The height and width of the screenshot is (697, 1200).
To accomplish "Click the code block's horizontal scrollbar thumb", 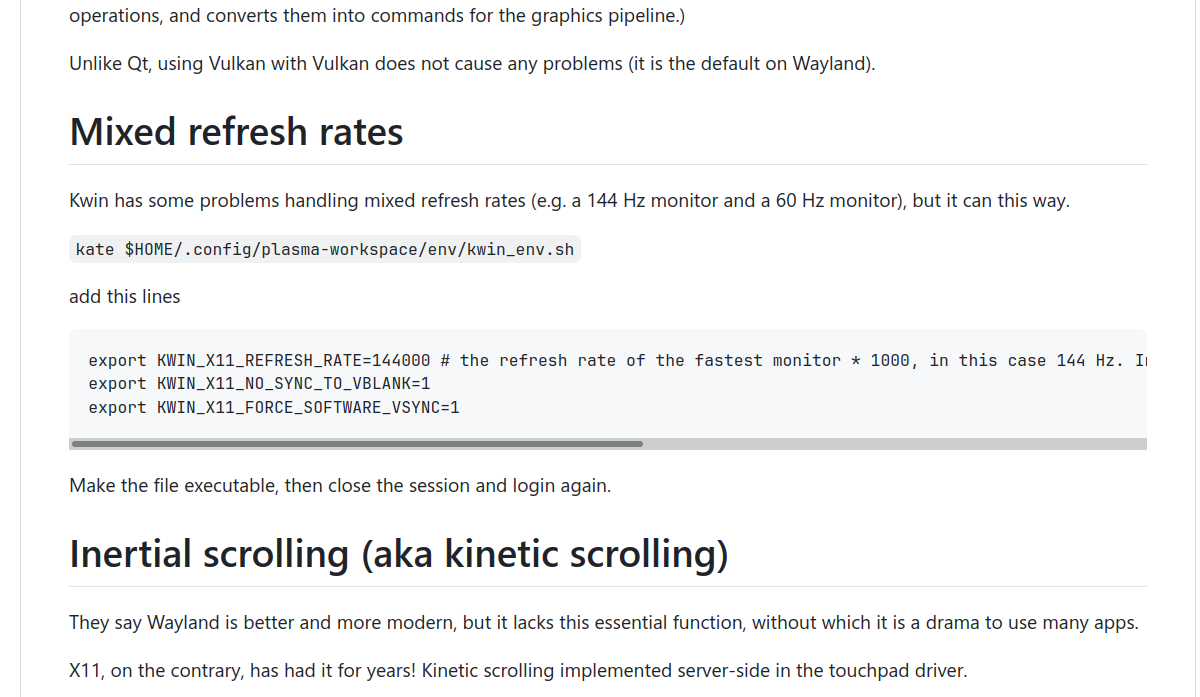I will (357, 443).
